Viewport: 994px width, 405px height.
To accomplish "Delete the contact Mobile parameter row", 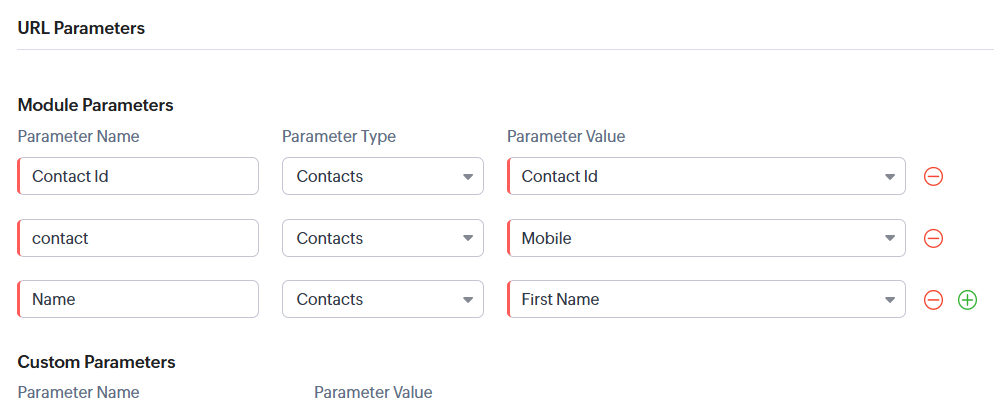I will coord(932,238).
